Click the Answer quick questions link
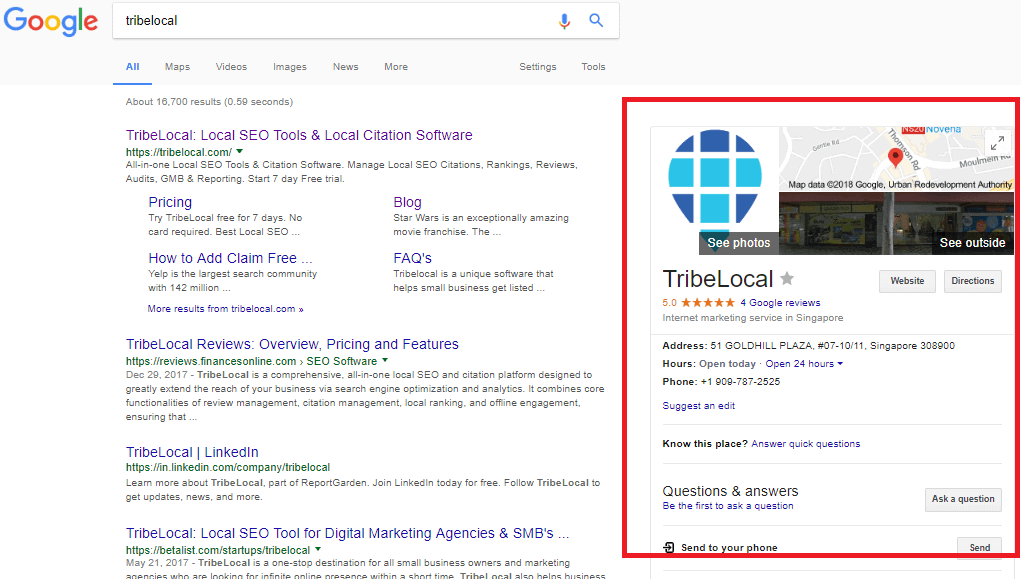Screen dimensions: 1021x579 point(805,444)
